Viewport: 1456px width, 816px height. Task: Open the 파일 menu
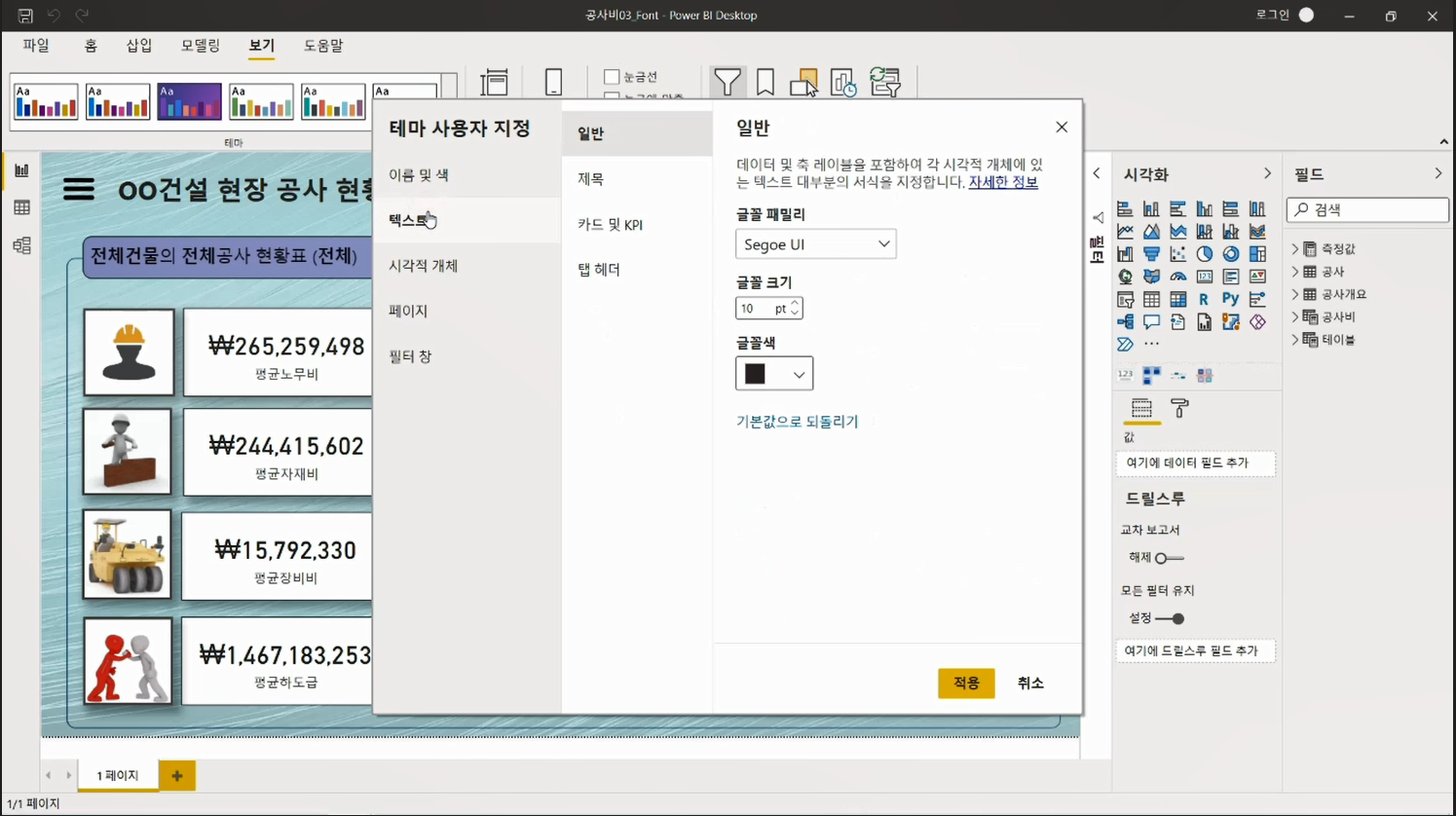pyautogui.click(x=36, y=45)
